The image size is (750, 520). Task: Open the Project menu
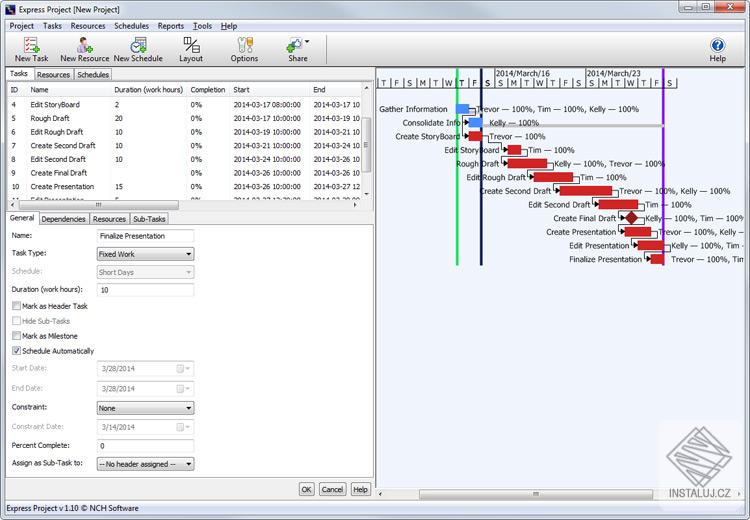tap(22, 26)
